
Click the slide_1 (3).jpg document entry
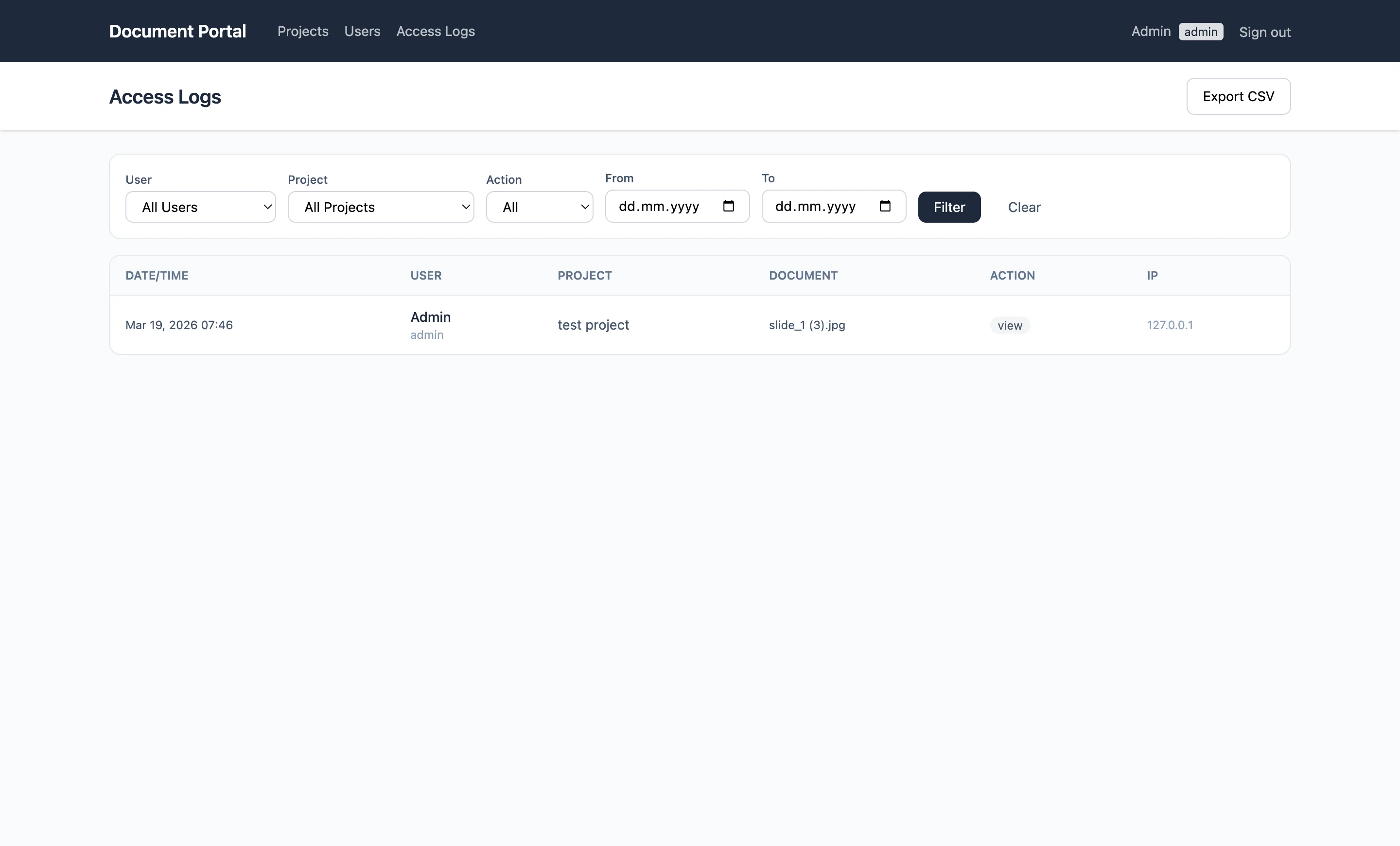(806, 325)
